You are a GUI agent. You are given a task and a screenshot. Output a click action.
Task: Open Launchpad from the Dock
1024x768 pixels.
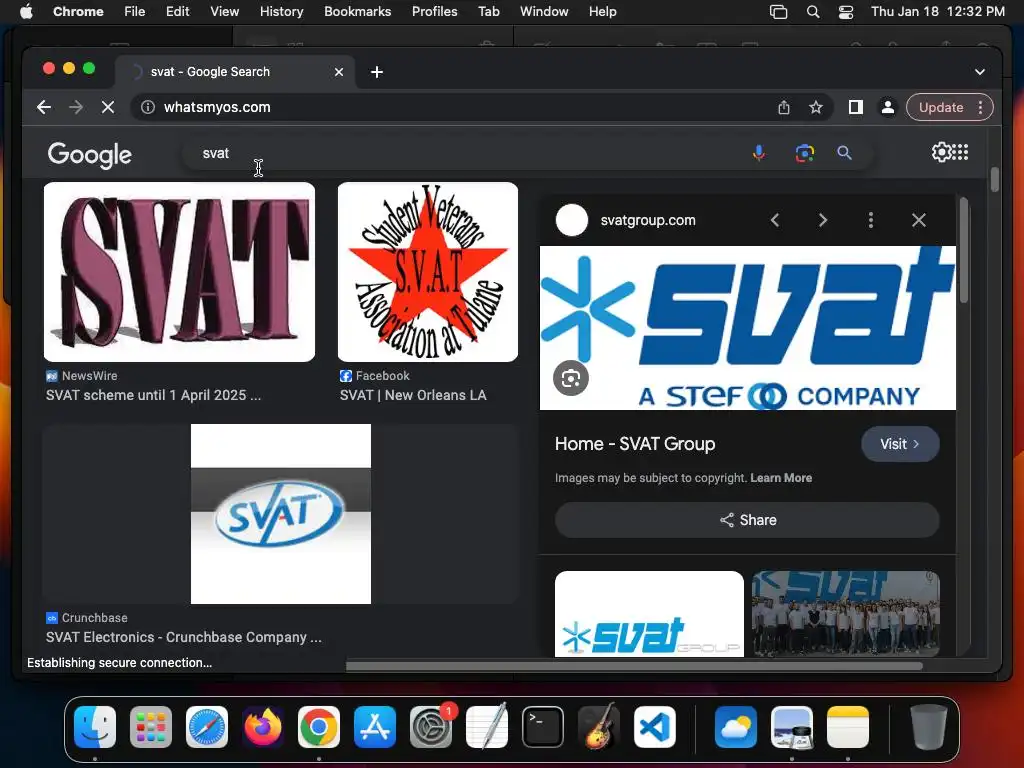click(151, 727)
